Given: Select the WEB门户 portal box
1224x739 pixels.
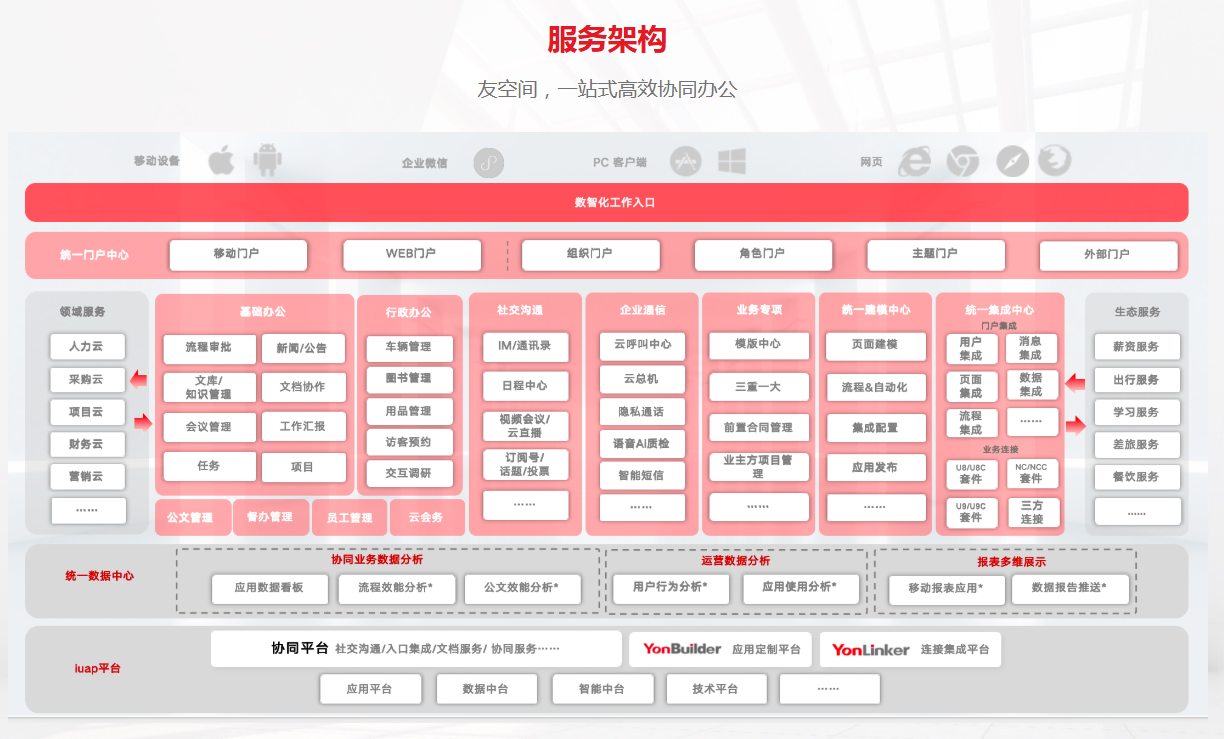Looking at the screenshot, I should point(411,254).
